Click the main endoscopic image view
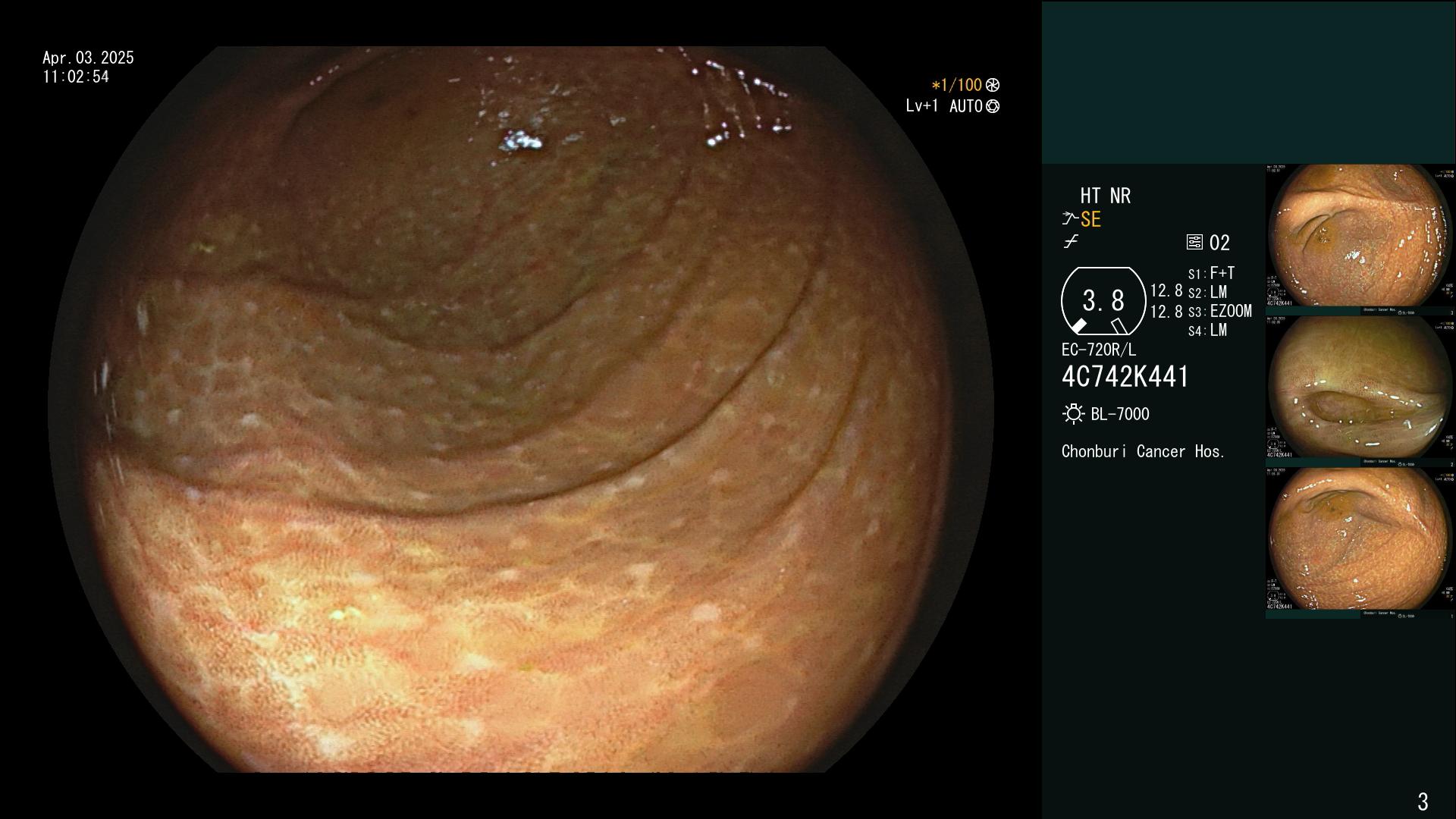The width and height of the screenshot is (1456, 819). tap(521, 409)
